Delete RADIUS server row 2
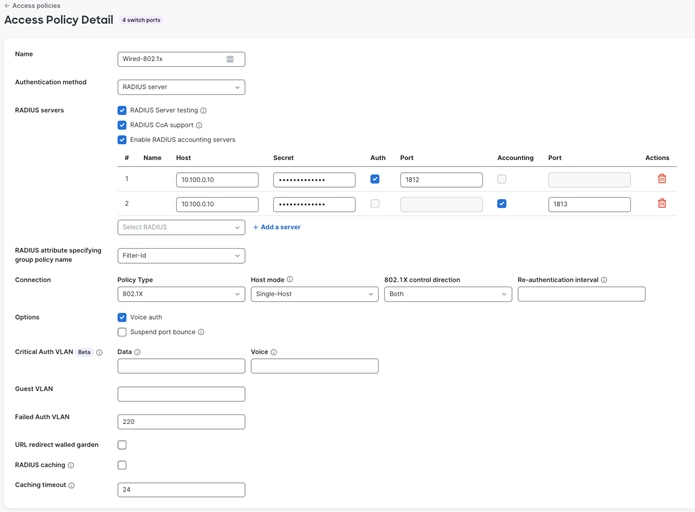The width and height of the screenshot is (695, 512). tap(662, 203)
